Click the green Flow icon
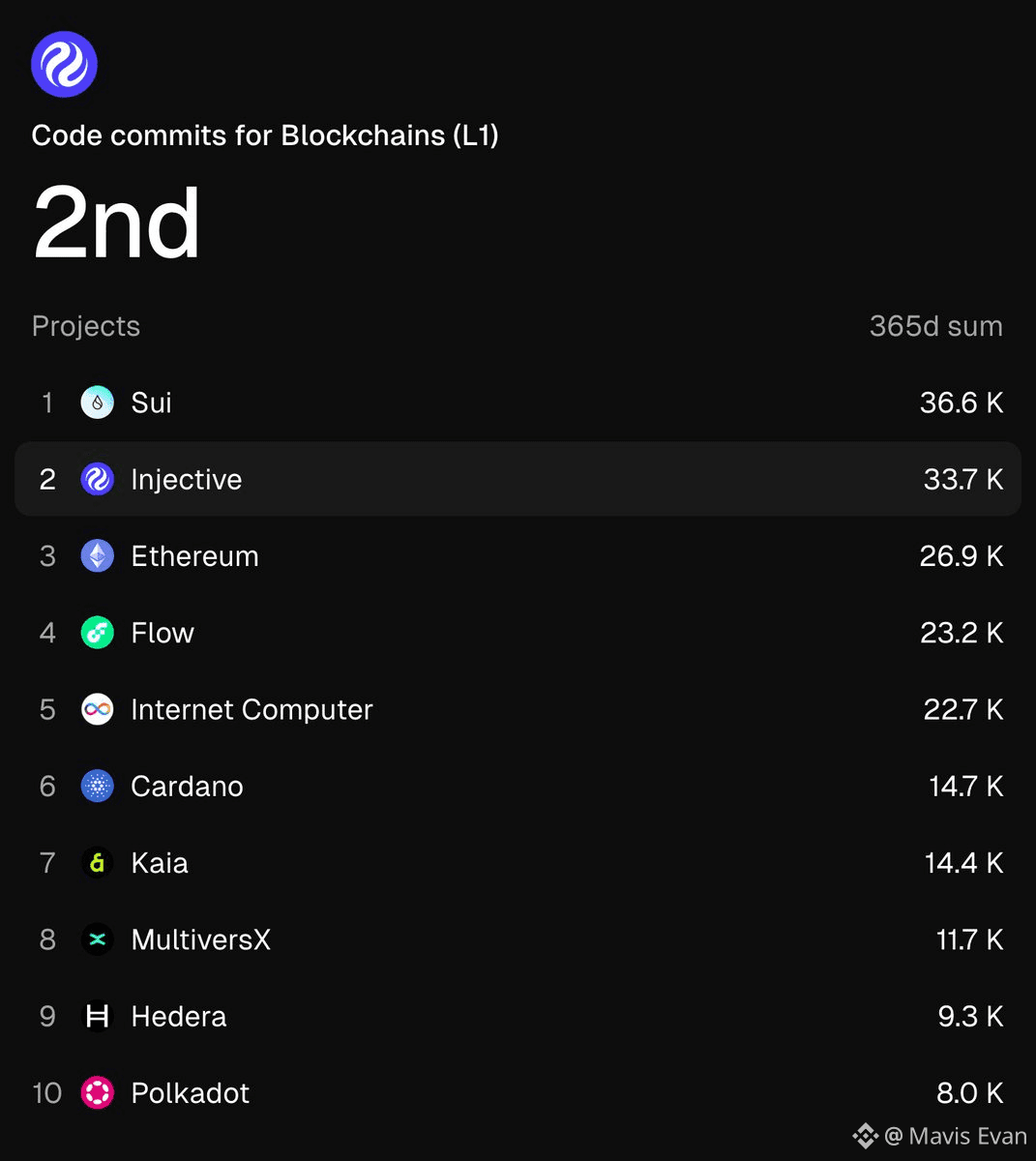 (x=97, y=633)
